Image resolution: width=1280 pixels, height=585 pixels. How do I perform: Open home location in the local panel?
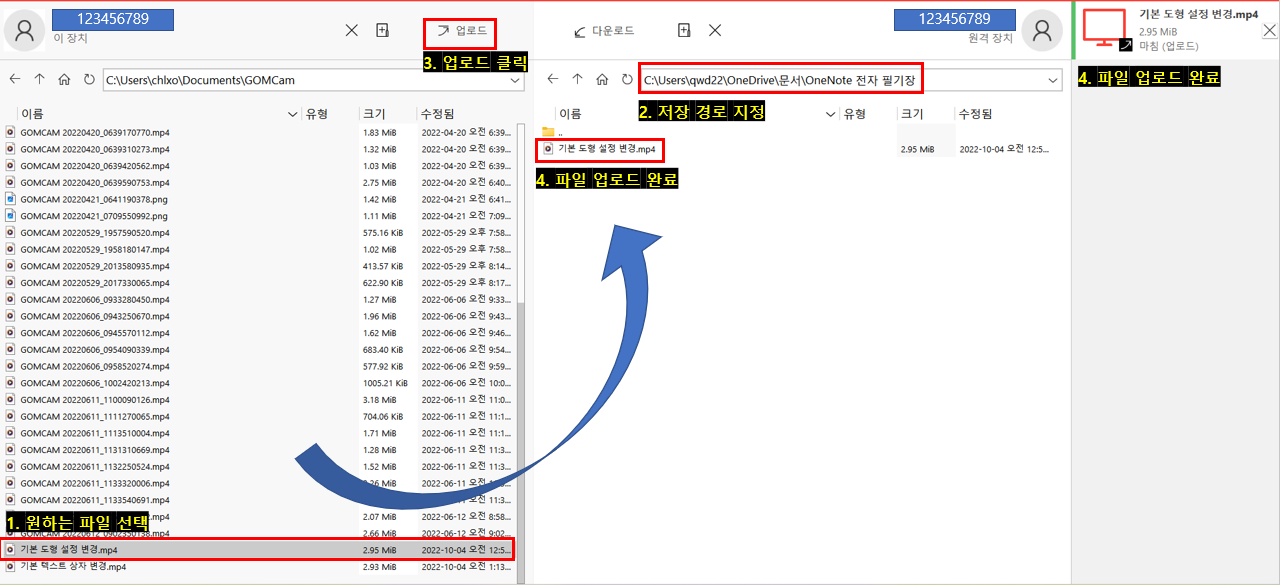(64, 79)
